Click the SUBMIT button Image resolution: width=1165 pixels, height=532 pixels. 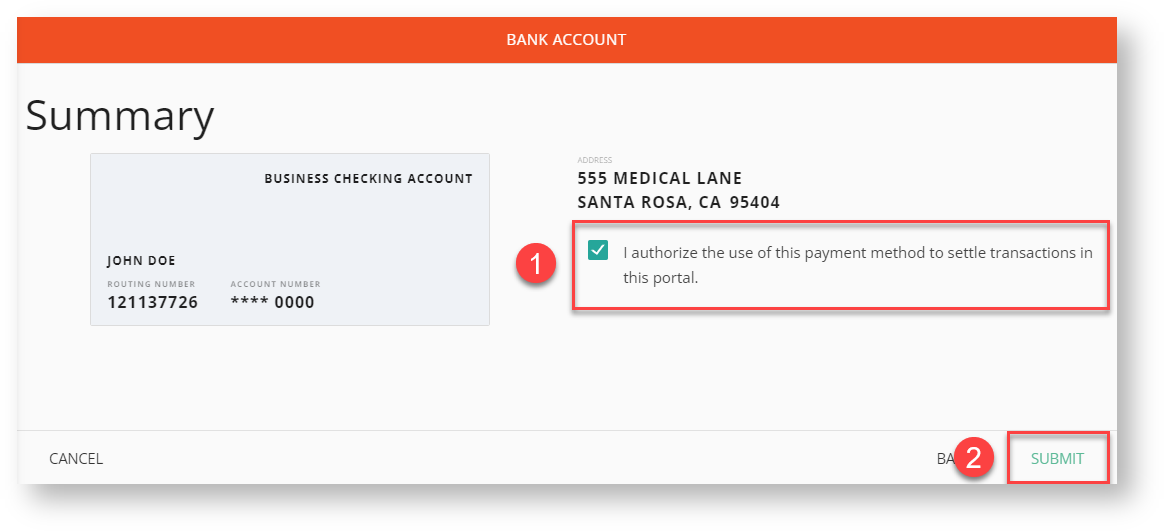[x=1057, y=459]
